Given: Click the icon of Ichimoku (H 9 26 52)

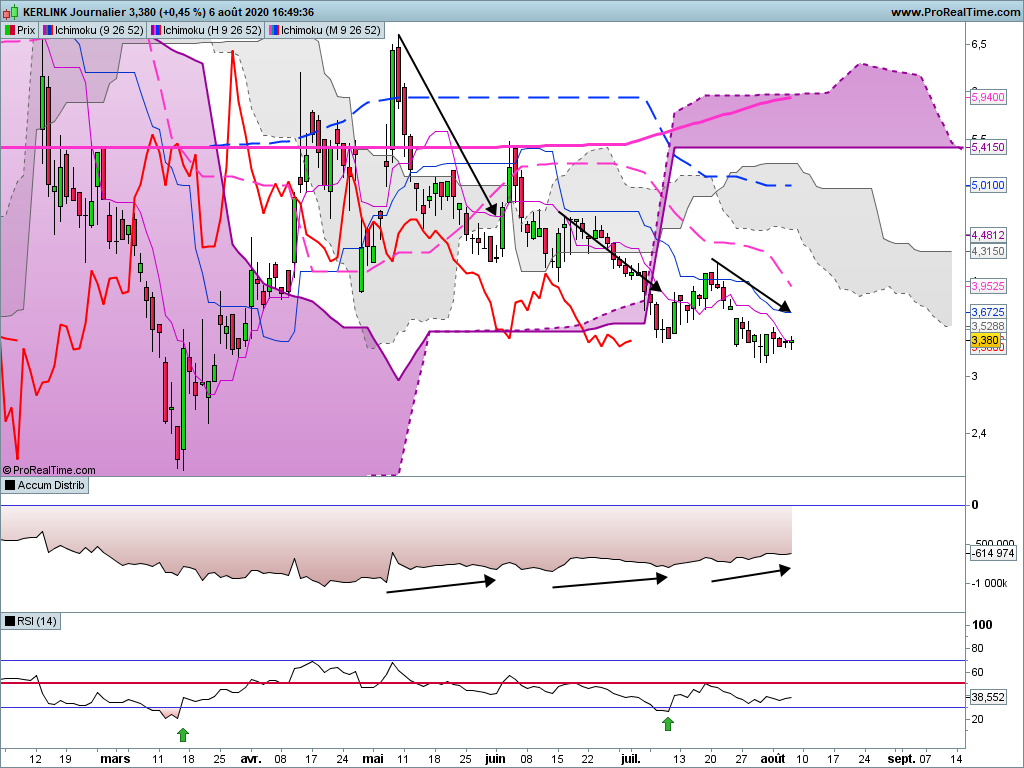Looking at the screenshot, I should 155,30.
